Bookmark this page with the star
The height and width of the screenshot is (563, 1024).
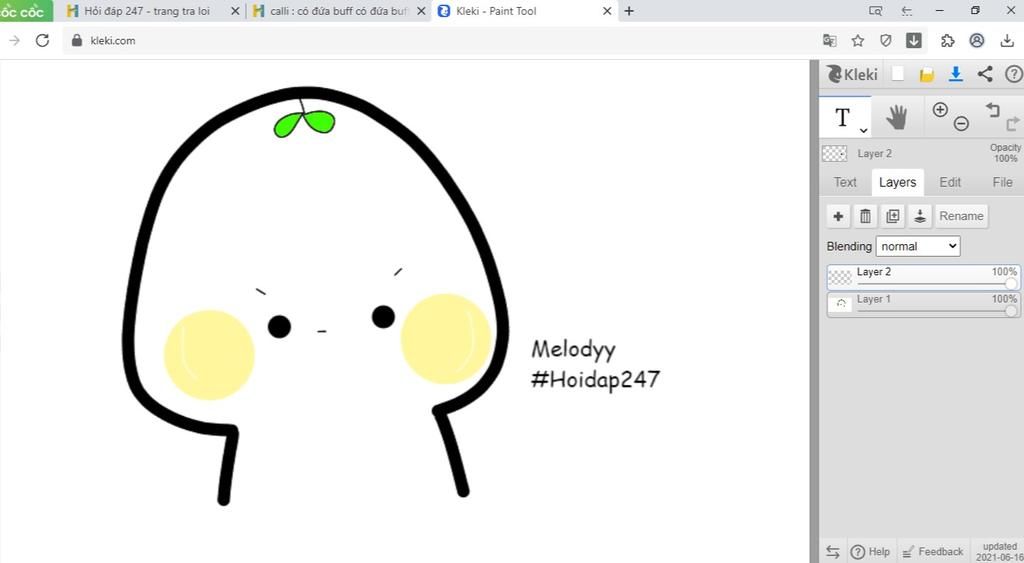click(x=857, y=40)
